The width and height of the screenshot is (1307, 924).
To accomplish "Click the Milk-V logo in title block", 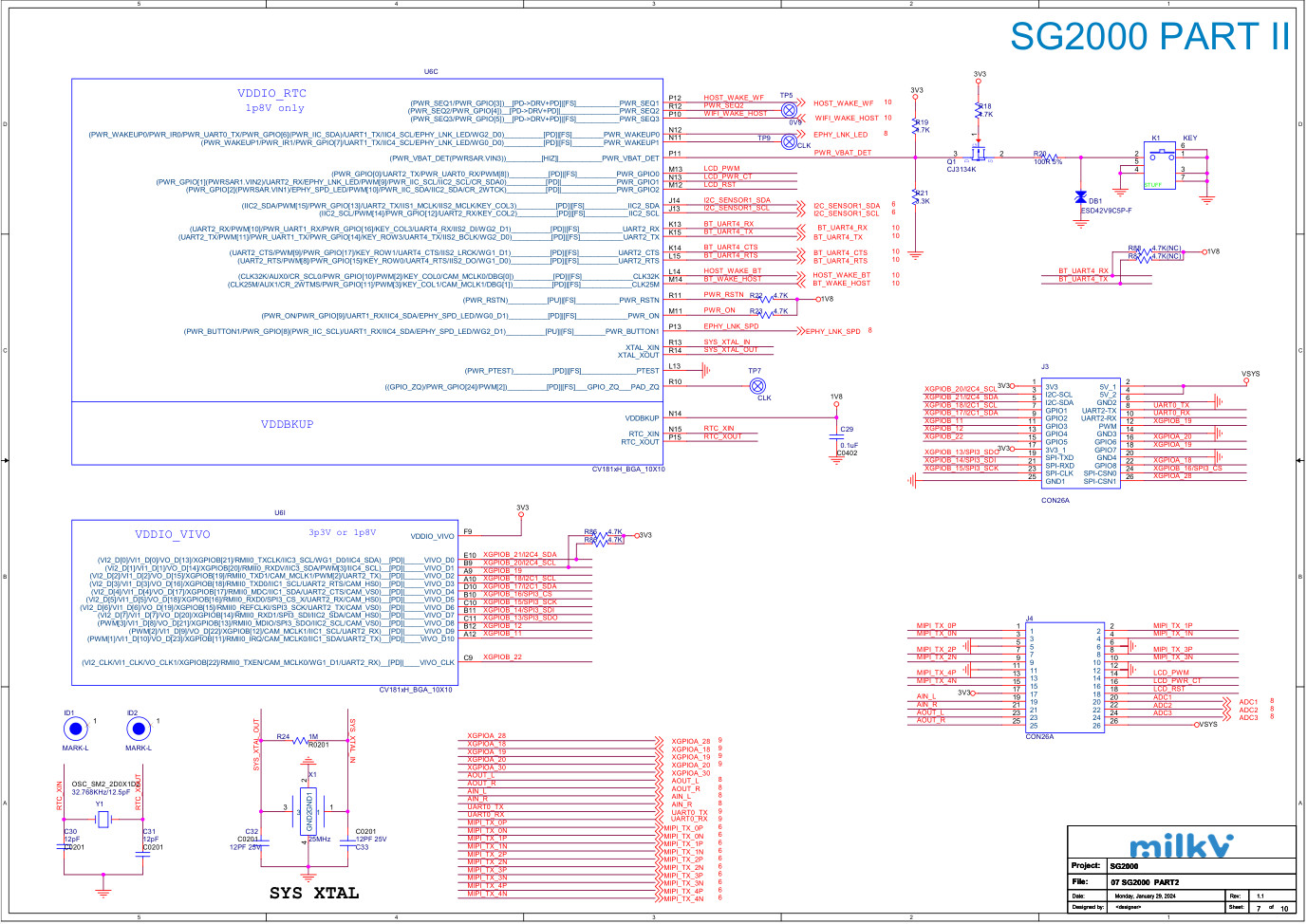I will 1182,845.
